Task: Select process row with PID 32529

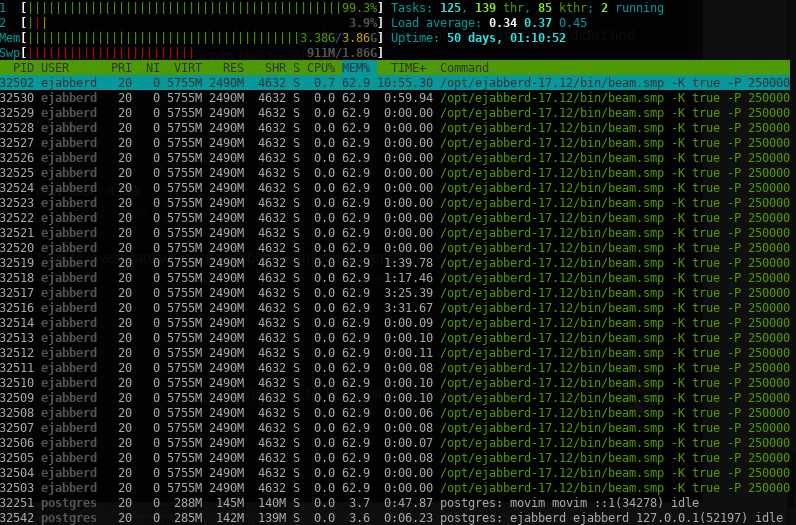Action: pos(395,113)
